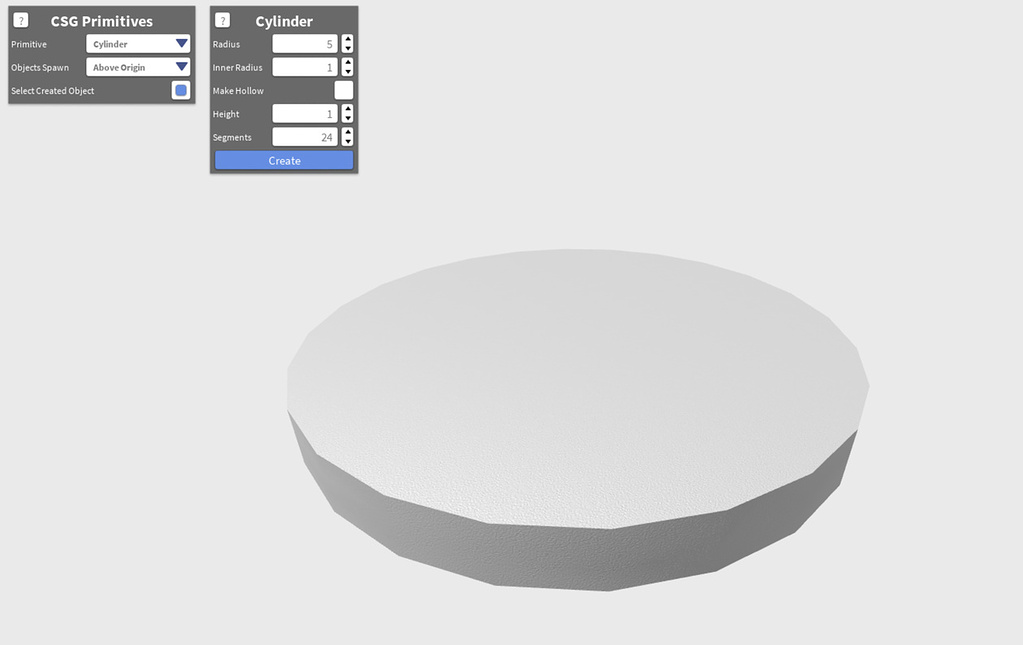
Task: Disable the Select Created Object checkbox
Action: [x=180, y=90]
